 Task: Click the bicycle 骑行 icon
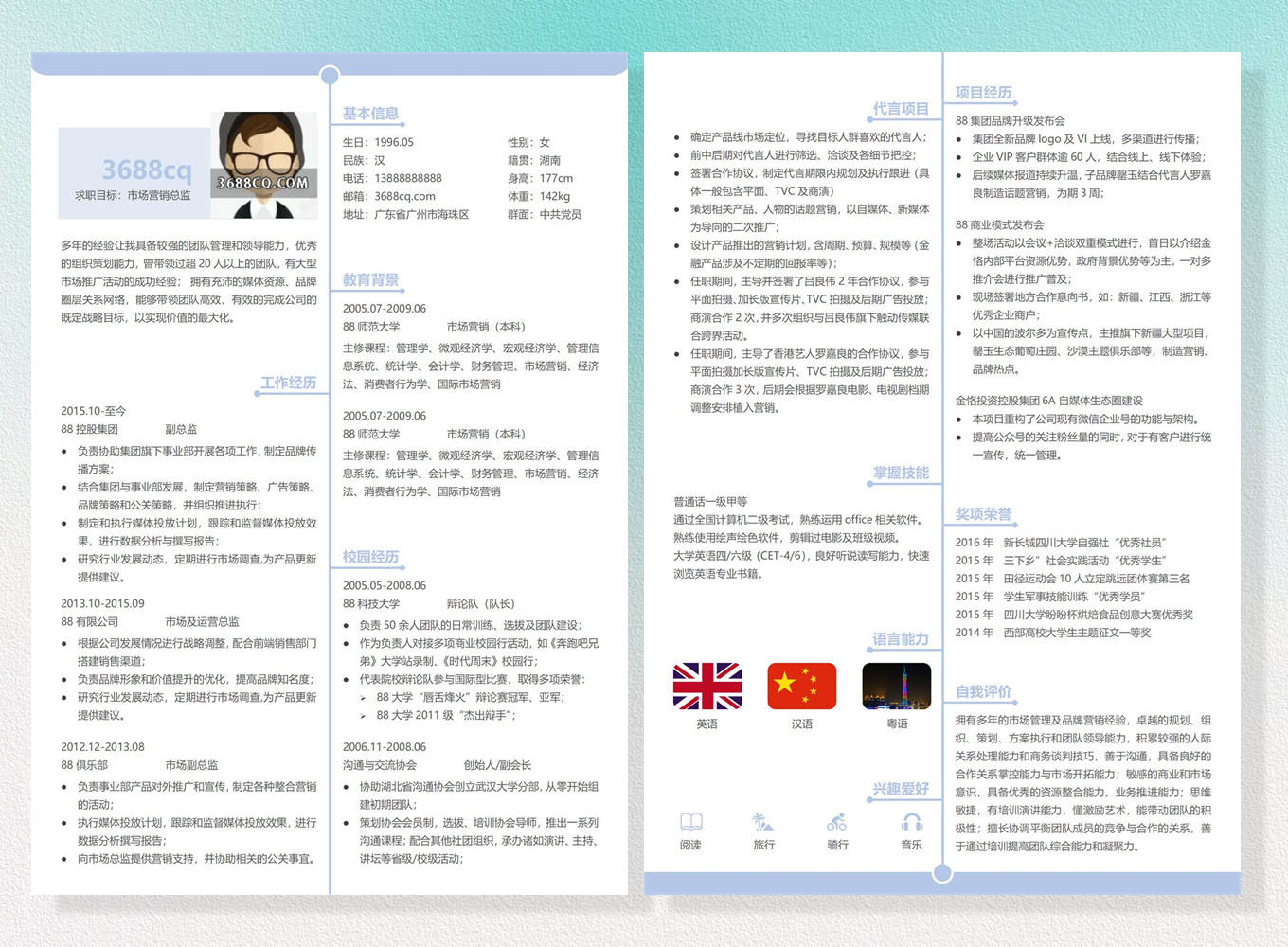pos(837,822)
